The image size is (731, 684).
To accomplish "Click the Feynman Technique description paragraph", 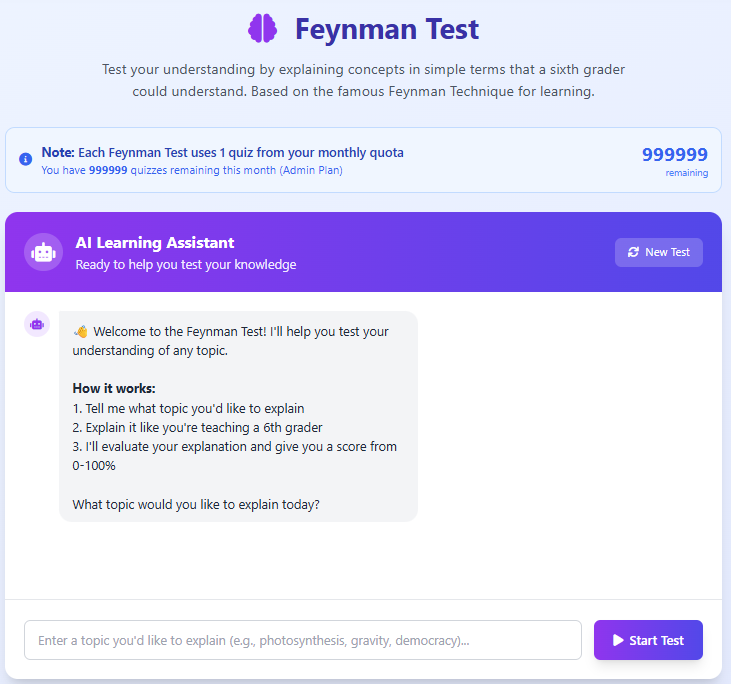I will tap(364, 80).
